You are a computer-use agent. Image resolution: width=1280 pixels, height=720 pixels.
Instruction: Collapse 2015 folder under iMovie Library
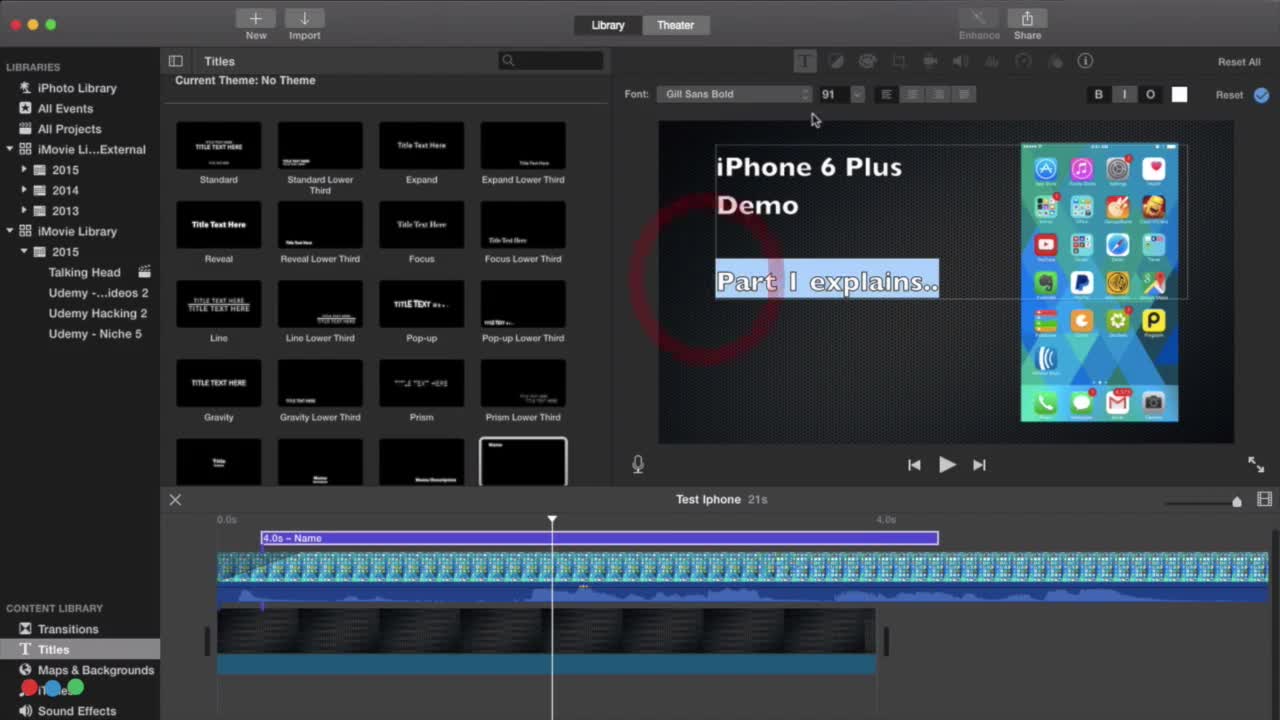(x=24, y=252)
